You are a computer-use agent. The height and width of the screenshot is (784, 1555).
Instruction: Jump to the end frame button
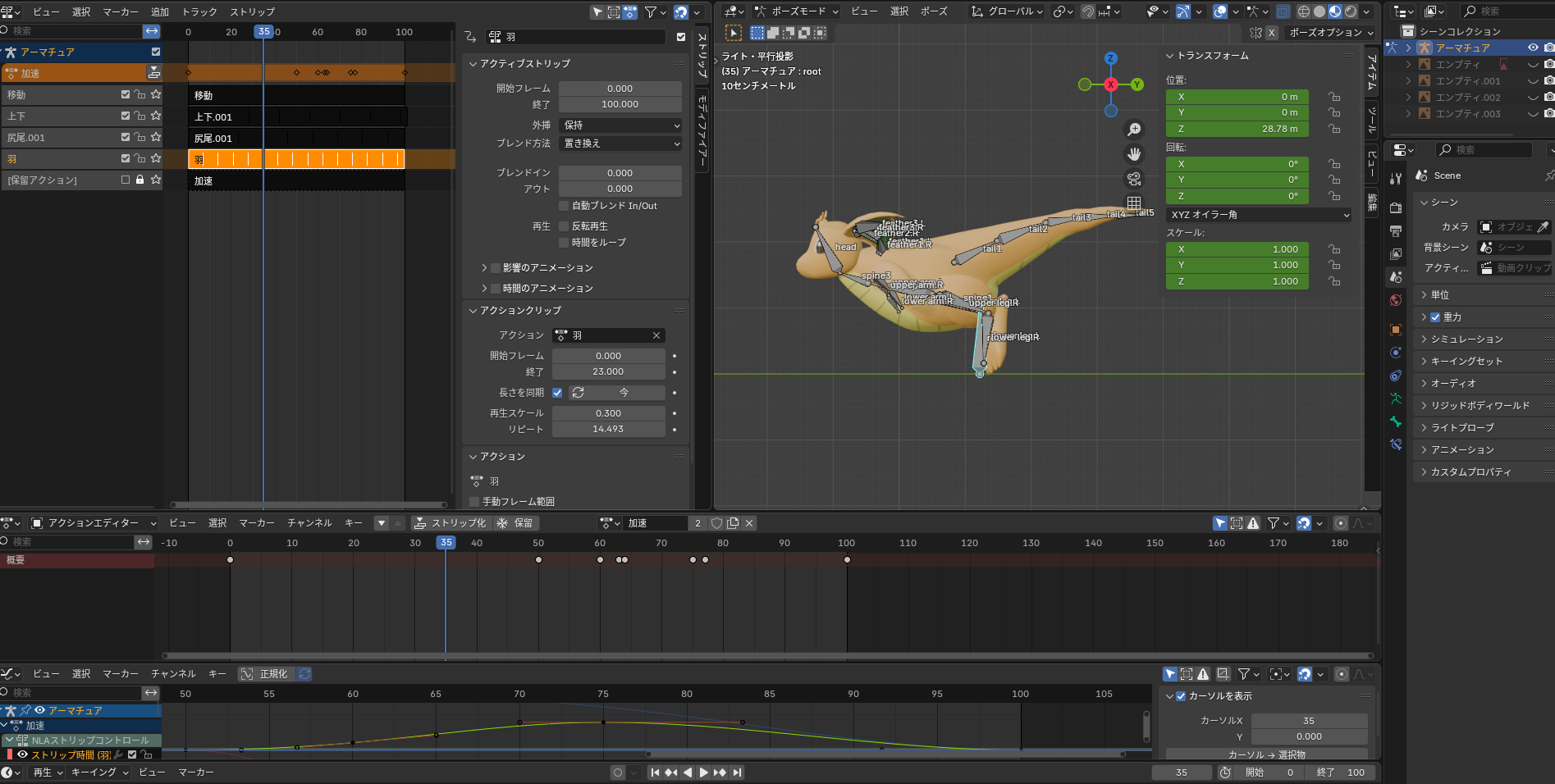[x=737, y=773]
